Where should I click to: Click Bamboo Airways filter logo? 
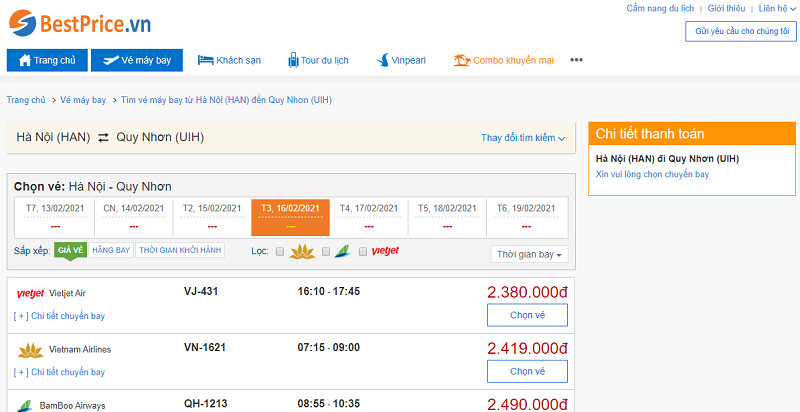pyautogui.click(x=342, y=251)
